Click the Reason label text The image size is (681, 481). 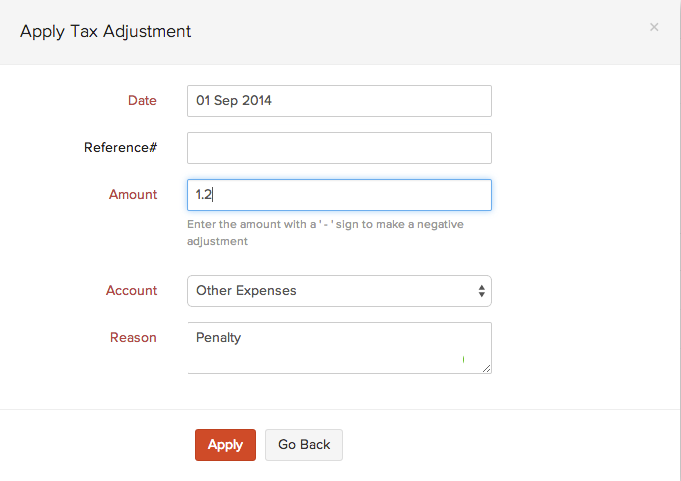[x=133, y=338]
